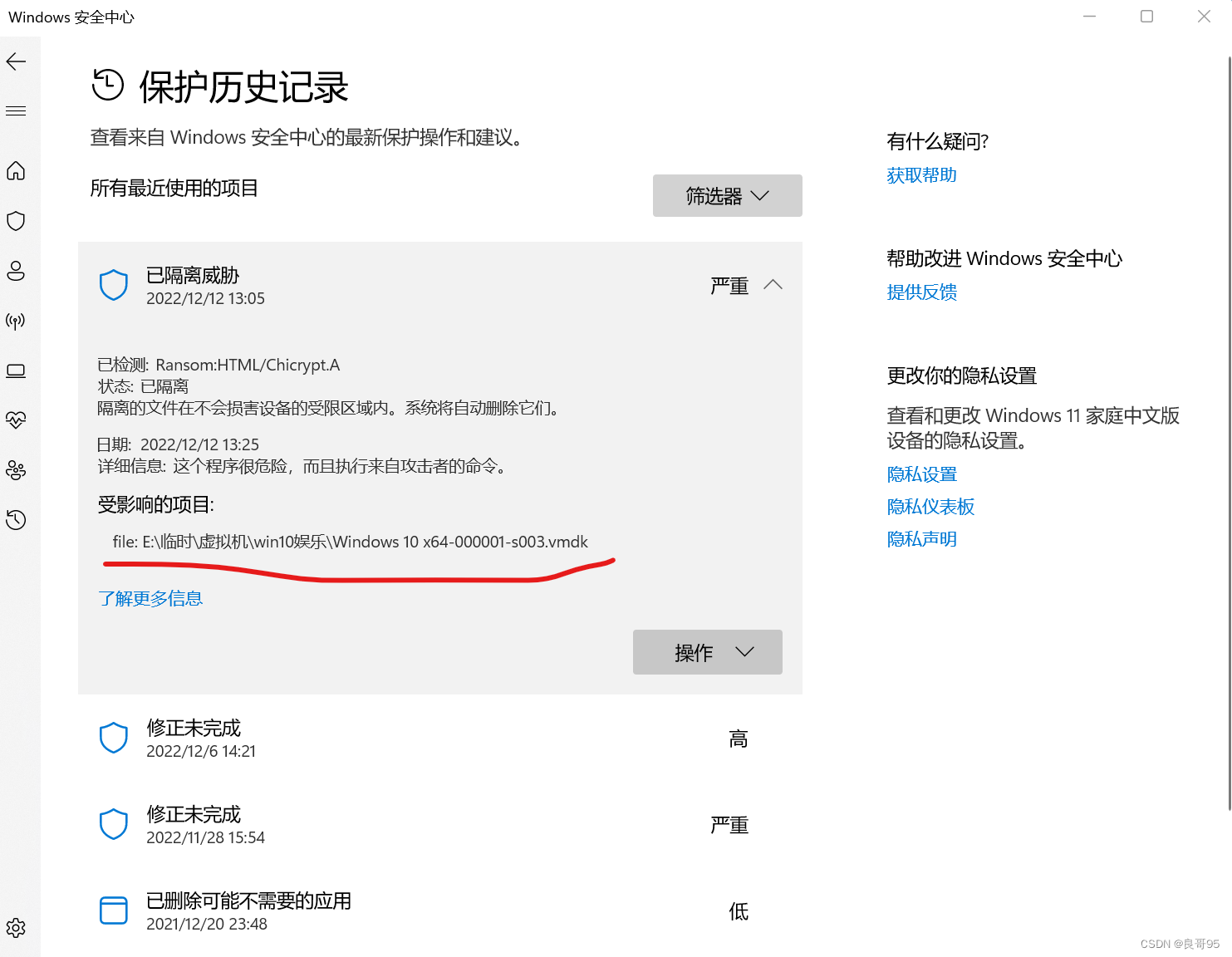Click shield icon of 已隔离威胁 entry
This screenshot has width=1232, height=957.
tap(114, 285)
